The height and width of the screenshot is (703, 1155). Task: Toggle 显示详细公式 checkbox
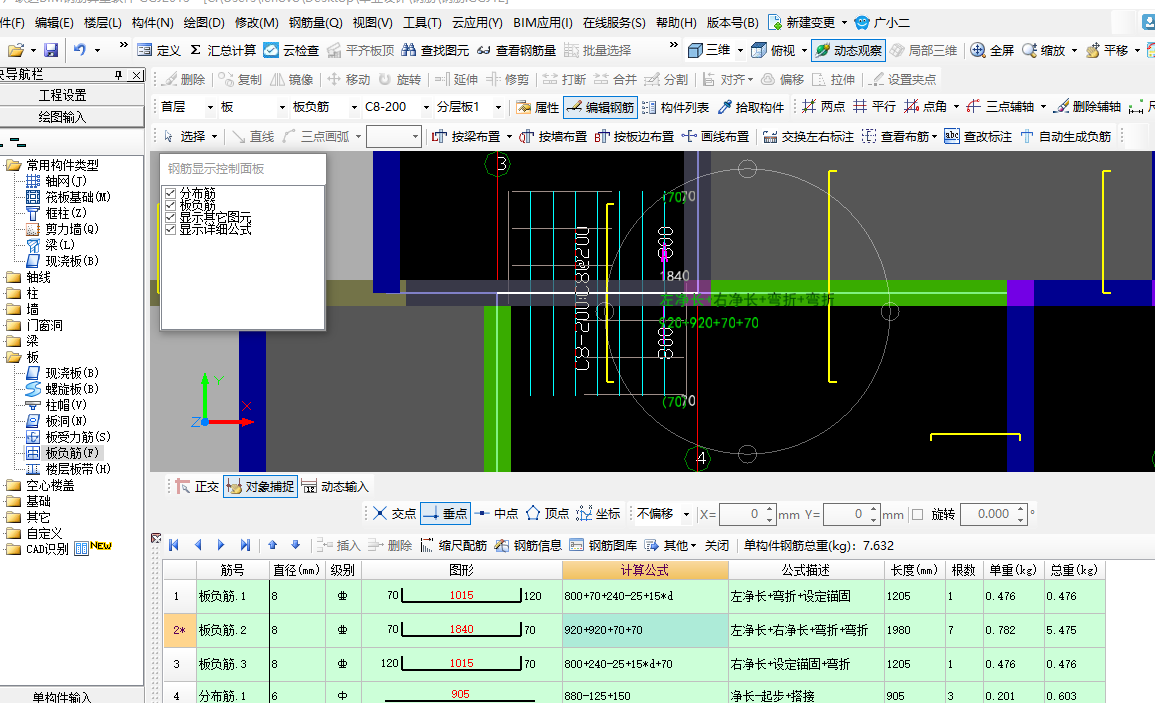pos(170,229)
